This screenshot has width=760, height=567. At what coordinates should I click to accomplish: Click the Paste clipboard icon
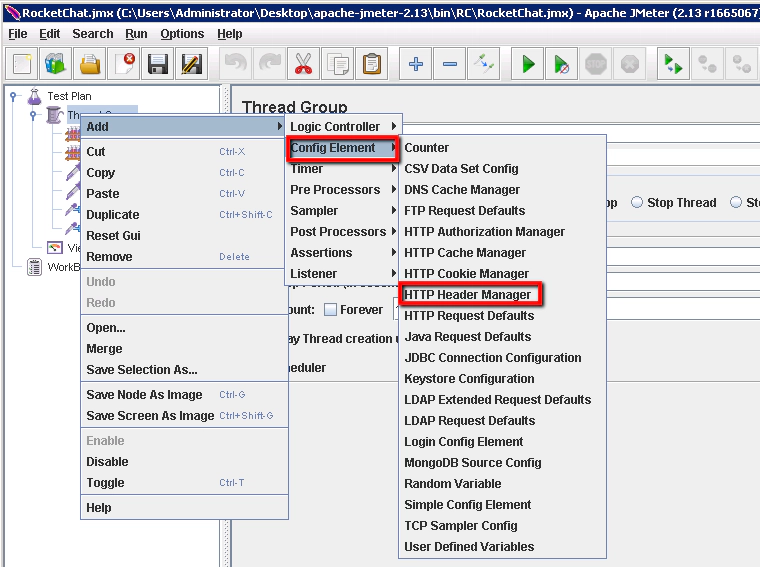pos(372,64)
